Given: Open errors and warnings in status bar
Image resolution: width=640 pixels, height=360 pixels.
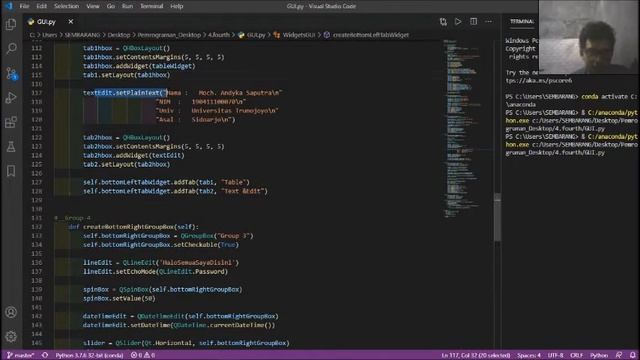Looking at the screenshot, I should pyautogui.click(x=143, y=355).
